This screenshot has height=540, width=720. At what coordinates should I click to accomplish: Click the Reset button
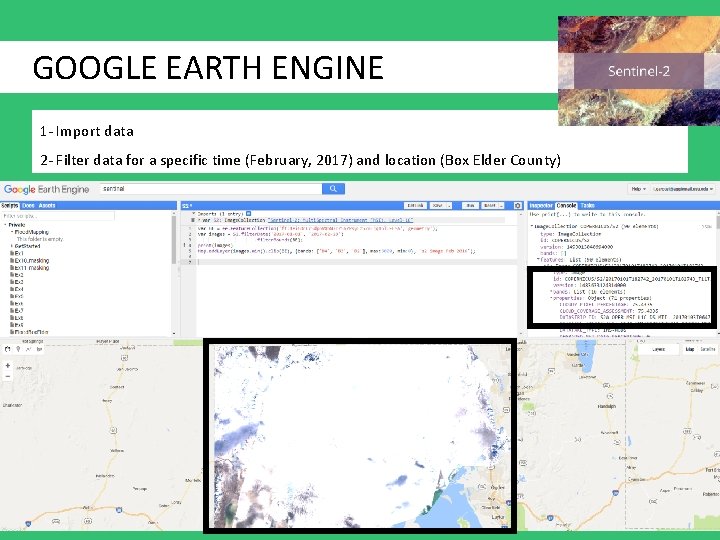point(489,206)
